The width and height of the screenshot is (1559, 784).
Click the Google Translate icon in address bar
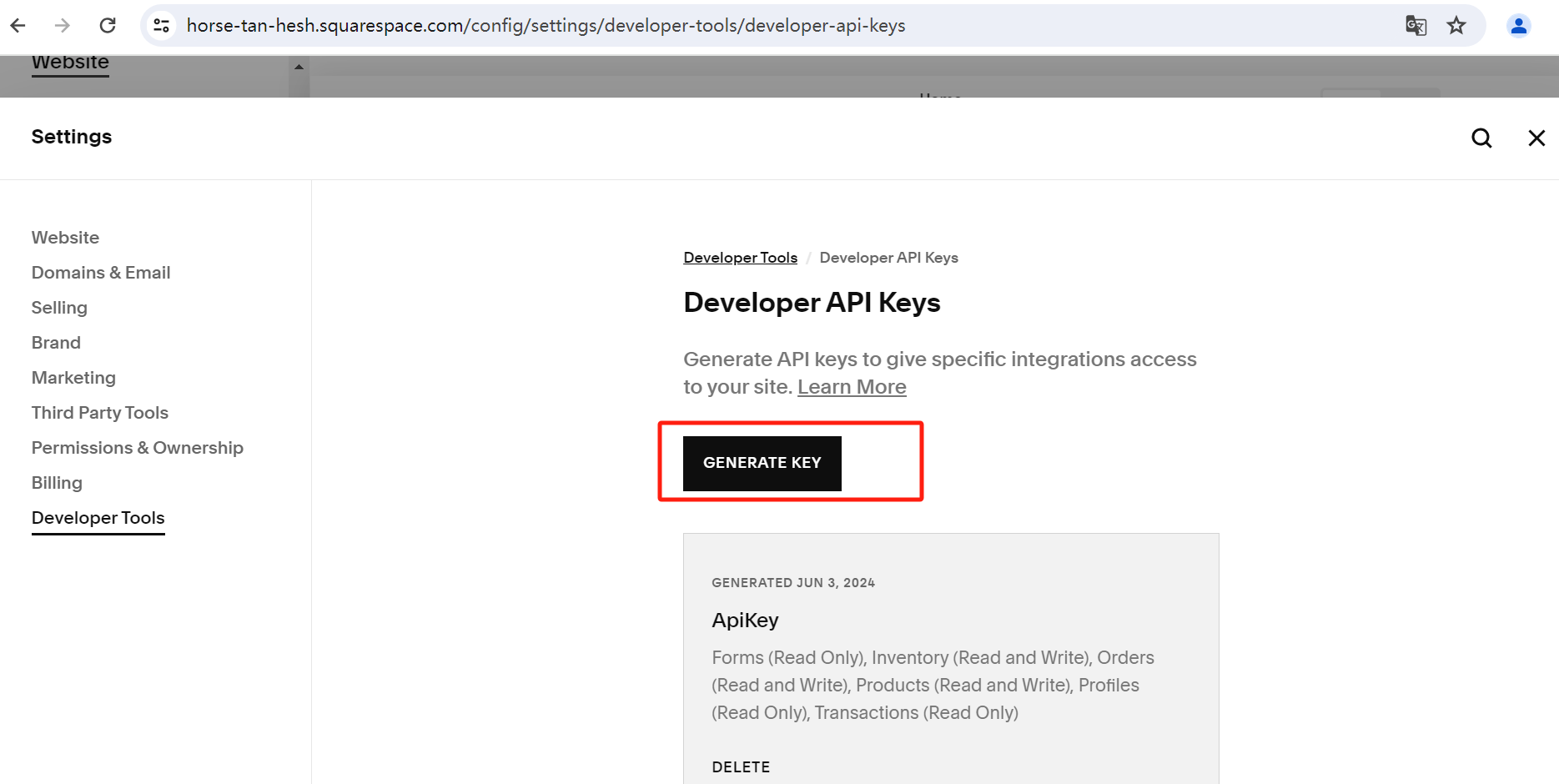[x=1416, y=26]
